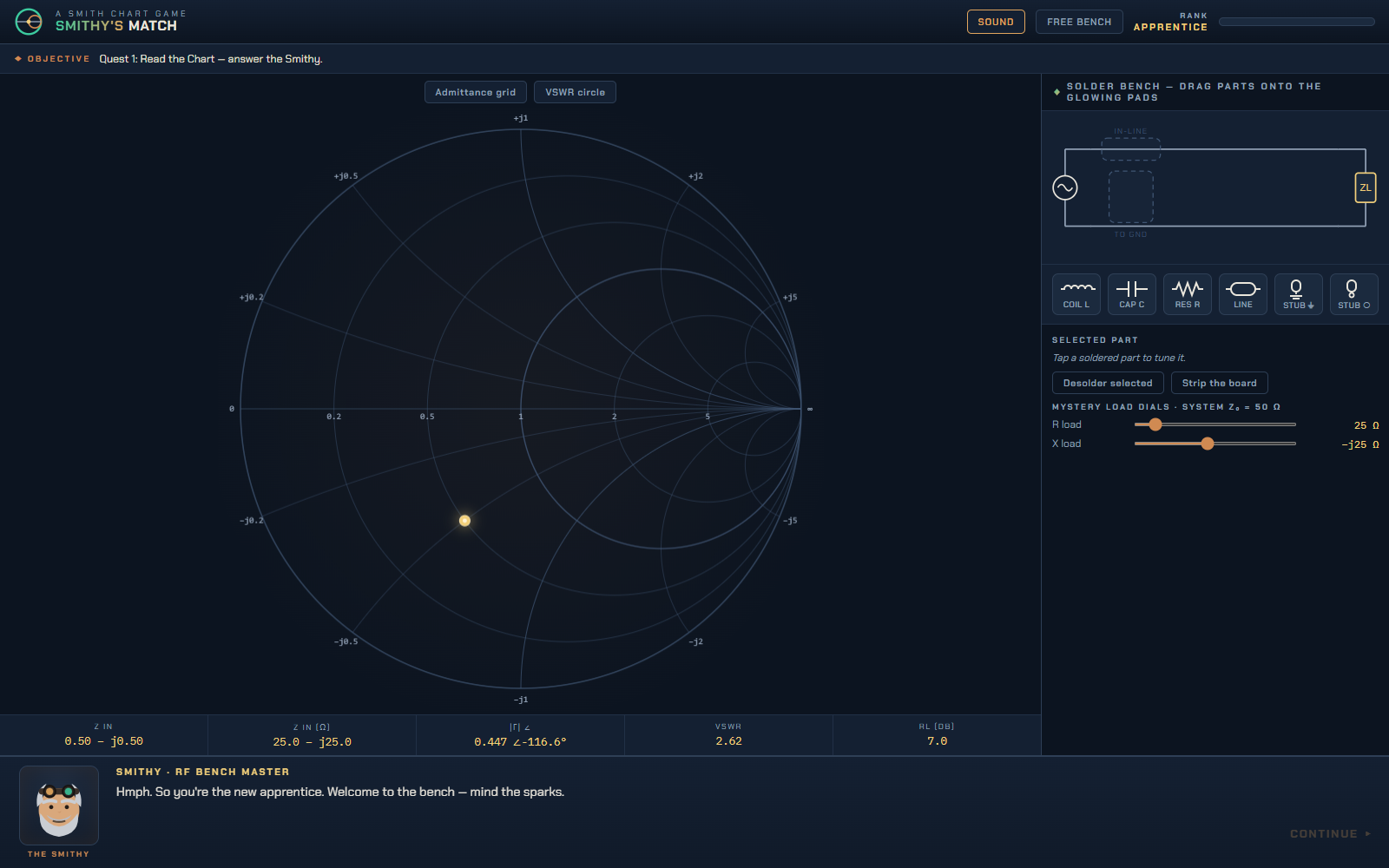Click Strip the board button

[1219, 383]
